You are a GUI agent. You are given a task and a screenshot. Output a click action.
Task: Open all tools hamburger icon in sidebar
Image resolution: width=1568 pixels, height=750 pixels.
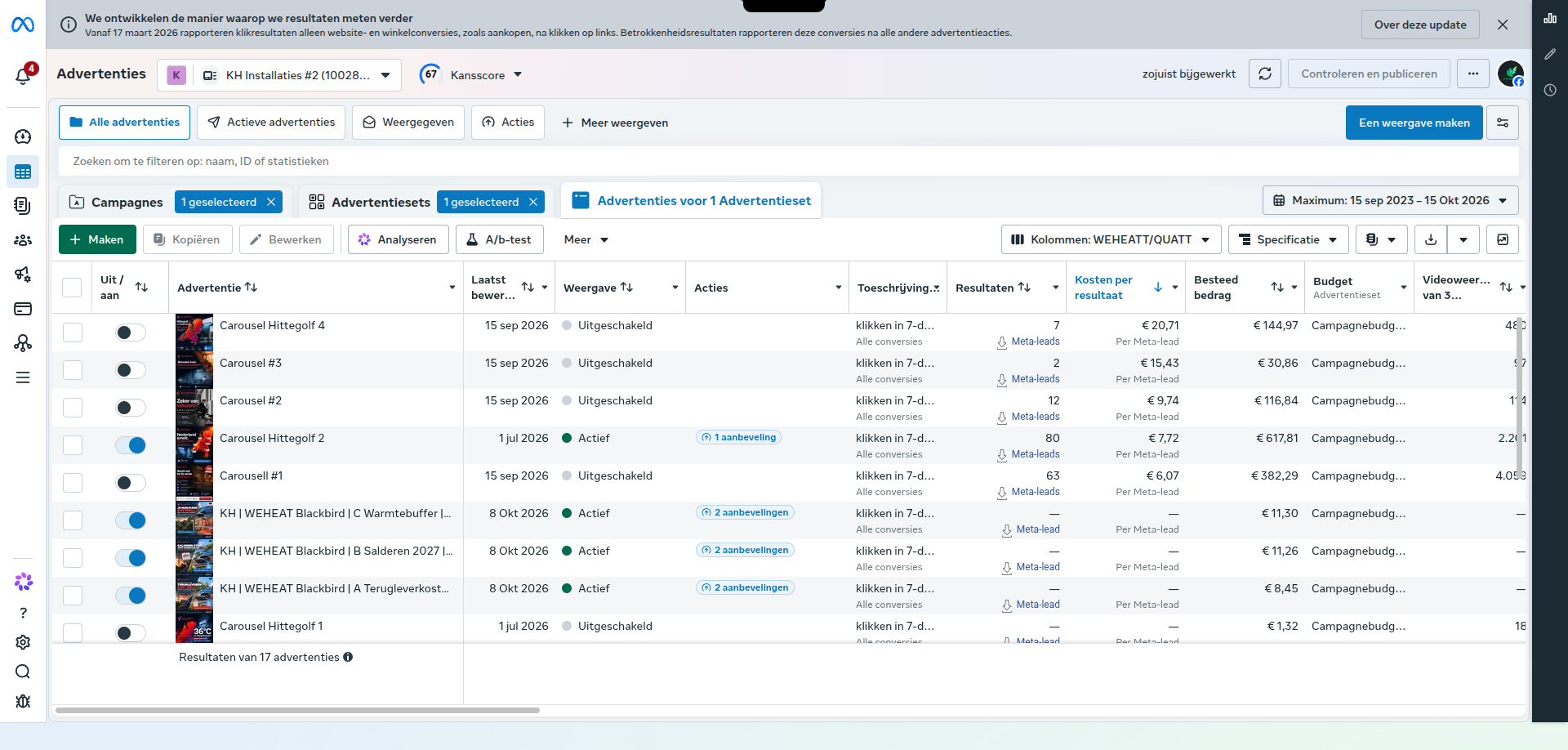point(23,377)
